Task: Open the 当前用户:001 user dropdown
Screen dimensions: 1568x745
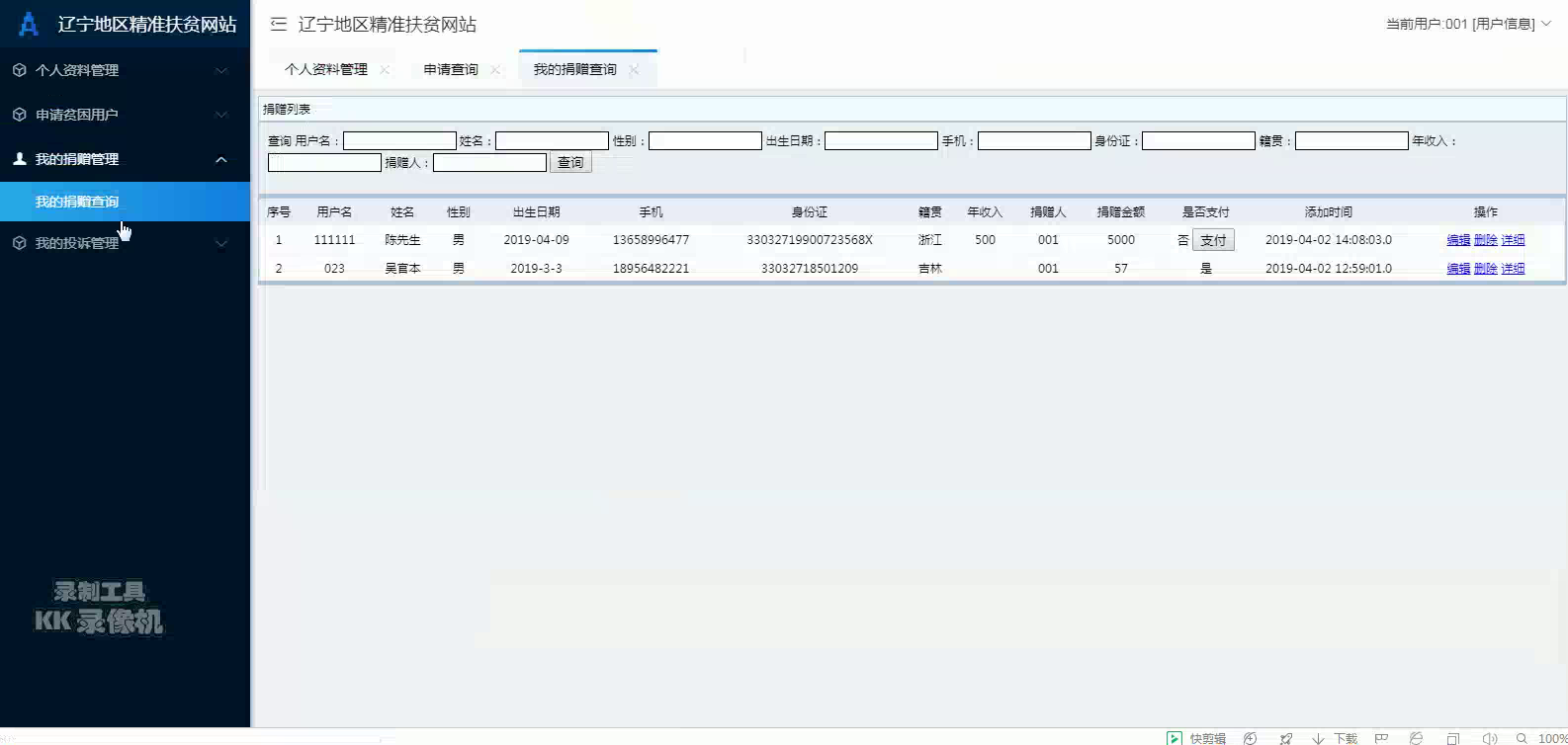Action: 1468,24
